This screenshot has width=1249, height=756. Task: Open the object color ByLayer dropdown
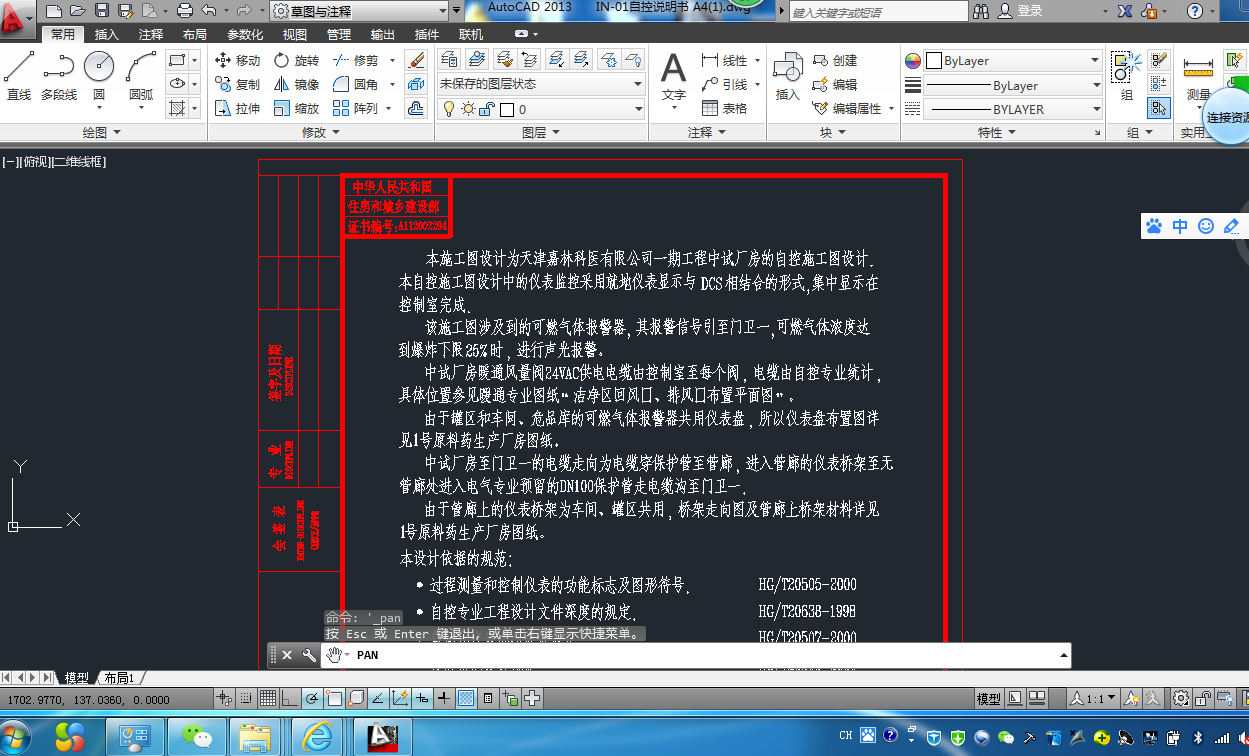[x=1014, y=61]
